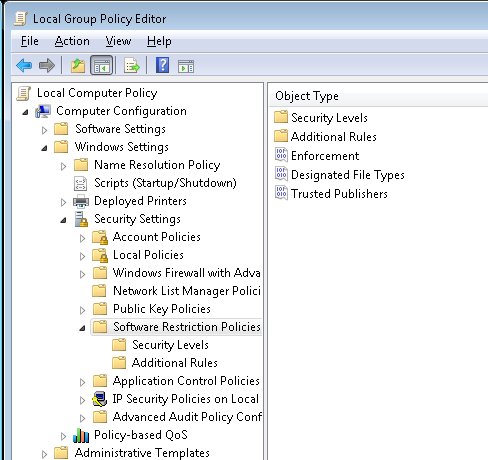Image resolution: width=488 pixels, height=460 pixels.
Task: Collapse the Software Restriction Policies node
Action: click(82, 328)
